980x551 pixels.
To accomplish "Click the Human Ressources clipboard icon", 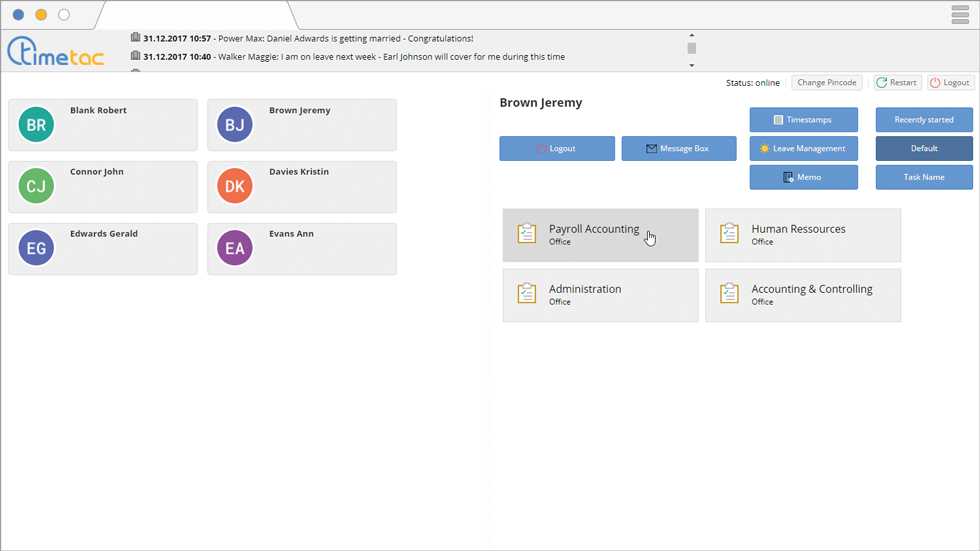I will pos(729,234).
